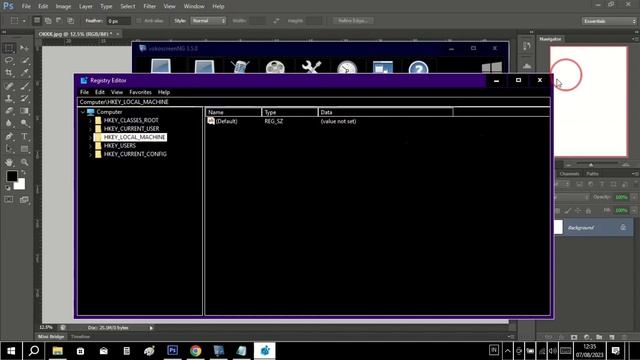Expand HKEY_USERS registry key

(90, 146)
